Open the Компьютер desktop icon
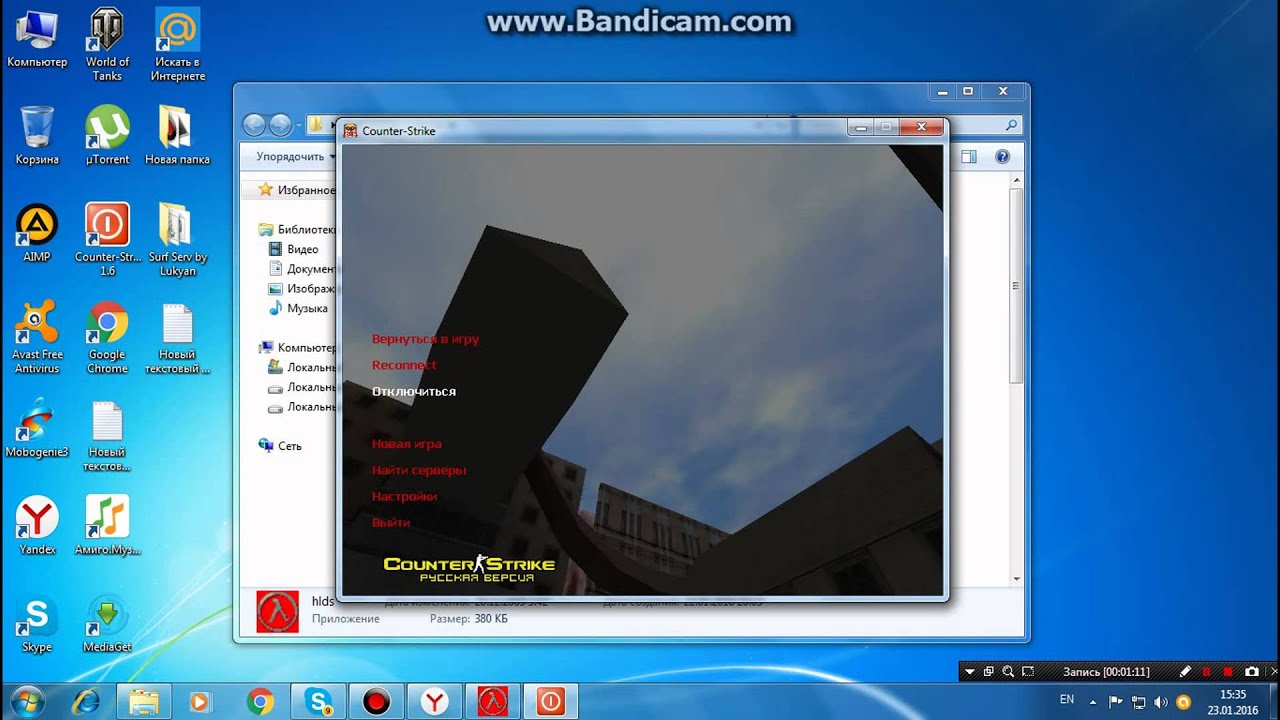Viewport: 1280px width, 720px height. point(37,40)
